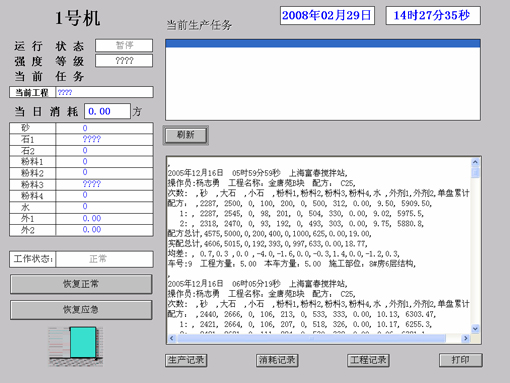Screen dimensions: 510x383
Task: Click the 当前工程 value field
Action: pos(105,92)
